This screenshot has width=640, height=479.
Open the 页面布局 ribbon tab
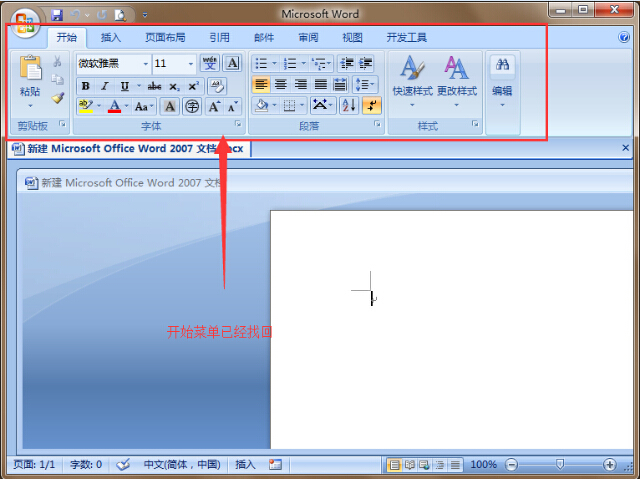pyautogui.click(x=165, y=38)
